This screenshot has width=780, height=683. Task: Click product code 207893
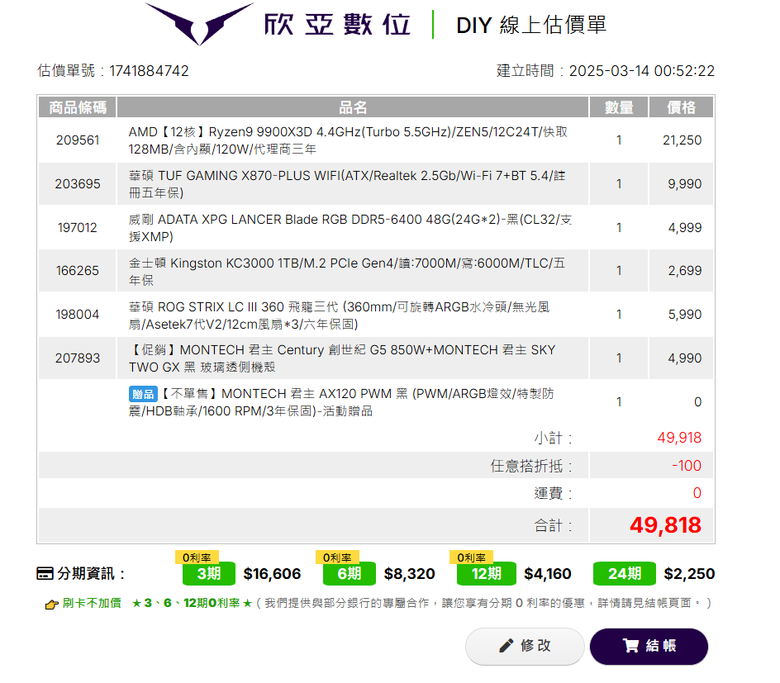pyautogui.click(x=78, y=358)
